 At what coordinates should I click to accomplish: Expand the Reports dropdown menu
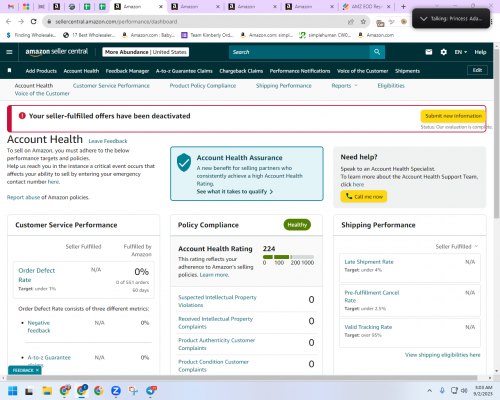tap(344, 86)
